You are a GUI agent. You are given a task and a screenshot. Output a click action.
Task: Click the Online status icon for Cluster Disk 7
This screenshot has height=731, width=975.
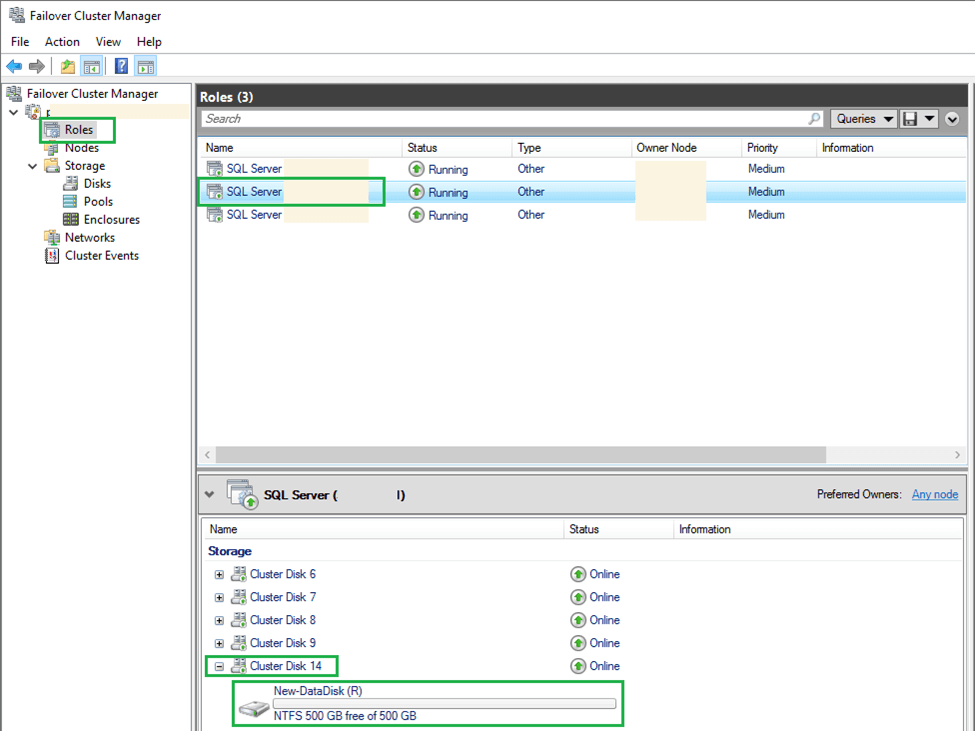[x=578, y=597]
